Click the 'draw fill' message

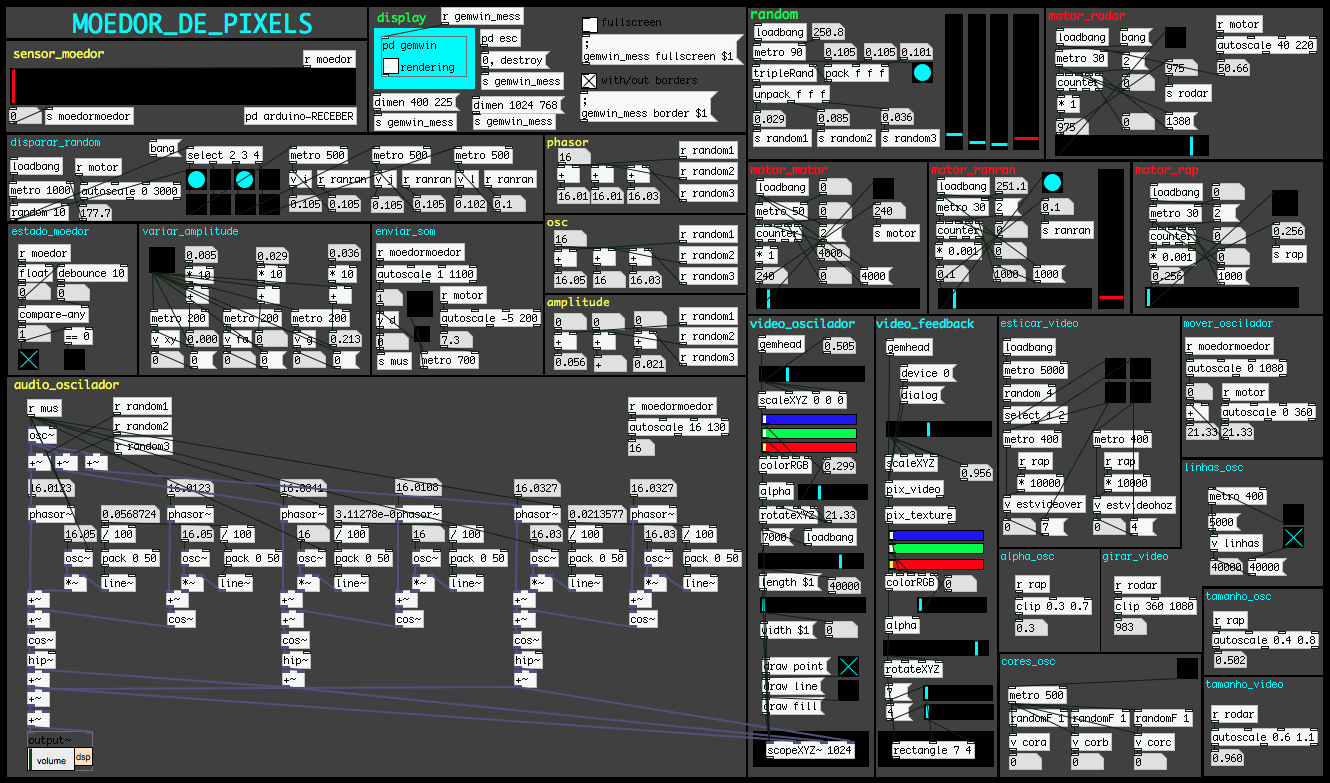click(x=792, y=706)
